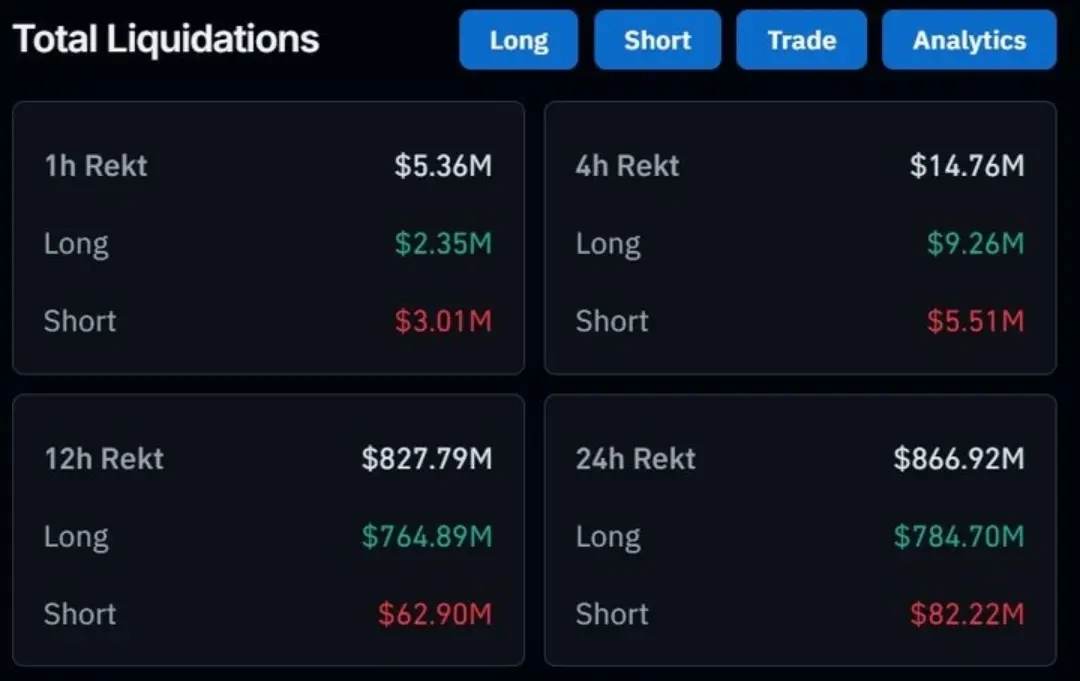The height and width of the screenshot is (681, 1080).
Task: Click the 1h Rekt total $5.36M
Action: point(443,165)
